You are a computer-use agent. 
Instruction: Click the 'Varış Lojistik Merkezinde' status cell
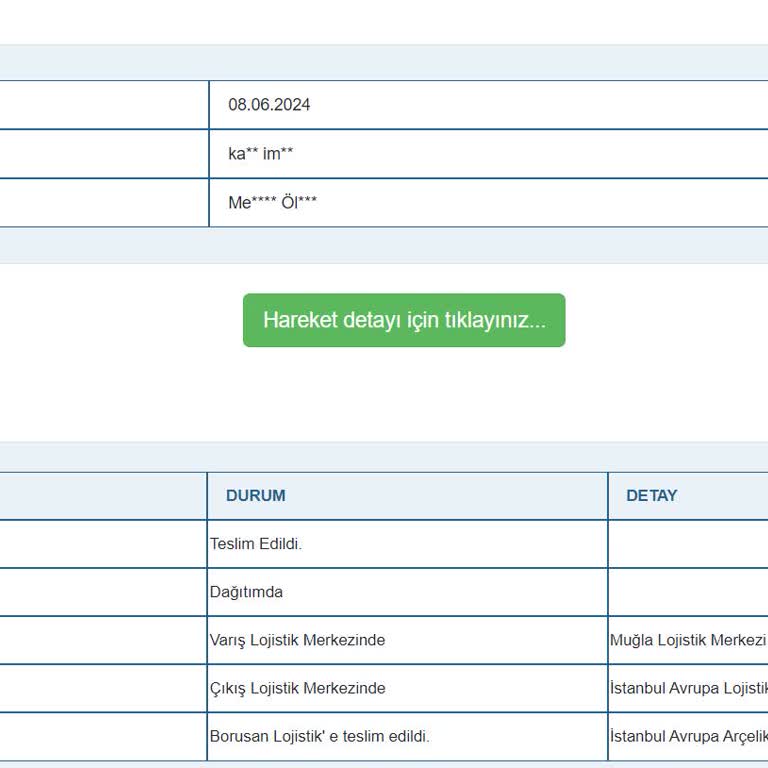coord(297,640)
